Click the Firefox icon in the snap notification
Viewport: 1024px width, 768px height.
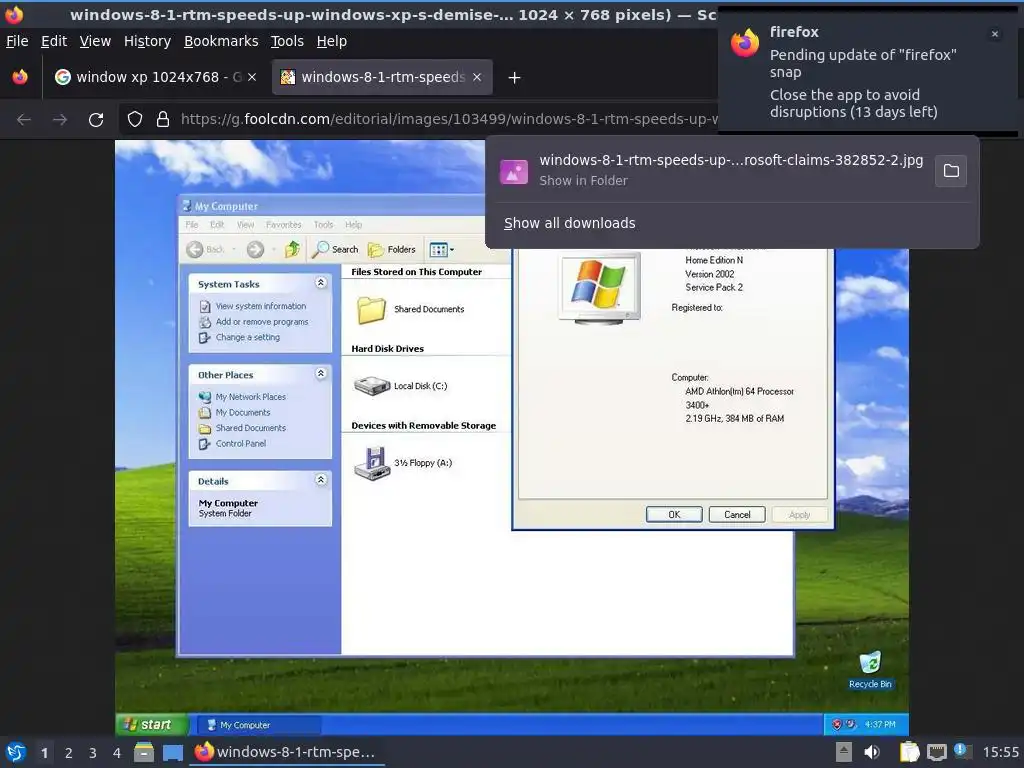[745, 43]
